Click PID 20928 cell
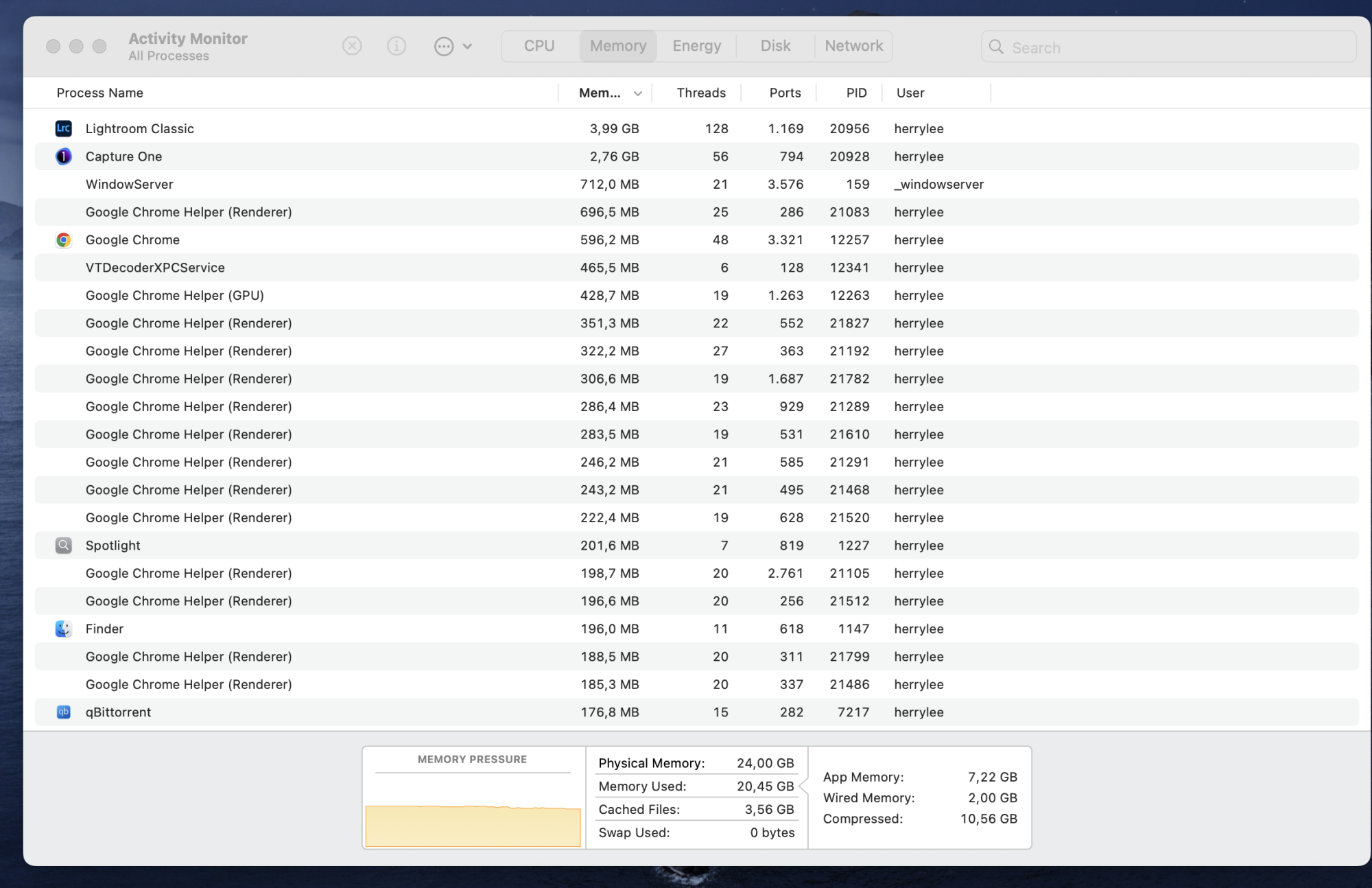1372x888 pixels. pos(849,156)
